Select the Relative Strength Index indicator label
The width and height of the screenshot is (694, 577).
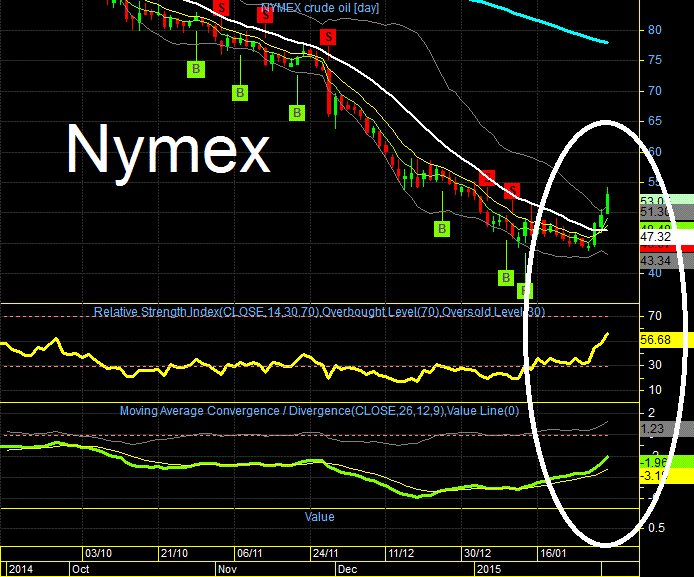(319, 312)
